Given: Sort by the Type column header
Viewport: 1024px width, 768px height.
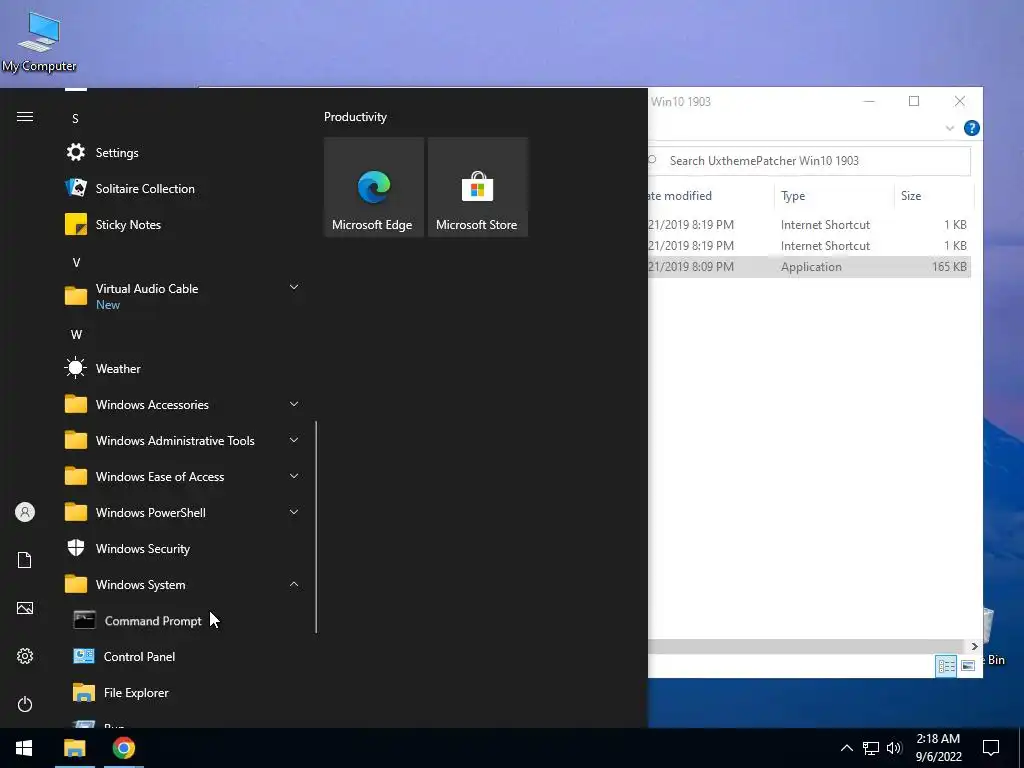Looking at the screenshot, I should click(834, 196).
